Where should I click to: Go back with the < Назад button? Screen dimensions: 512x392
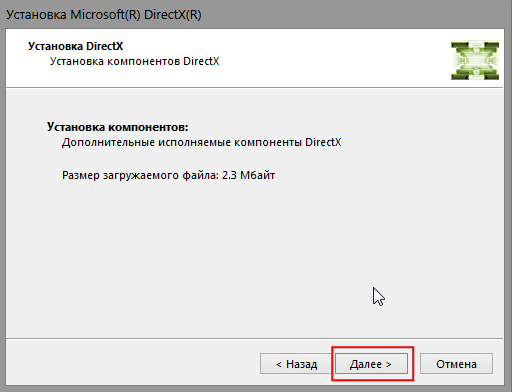[x=296, y=364]
